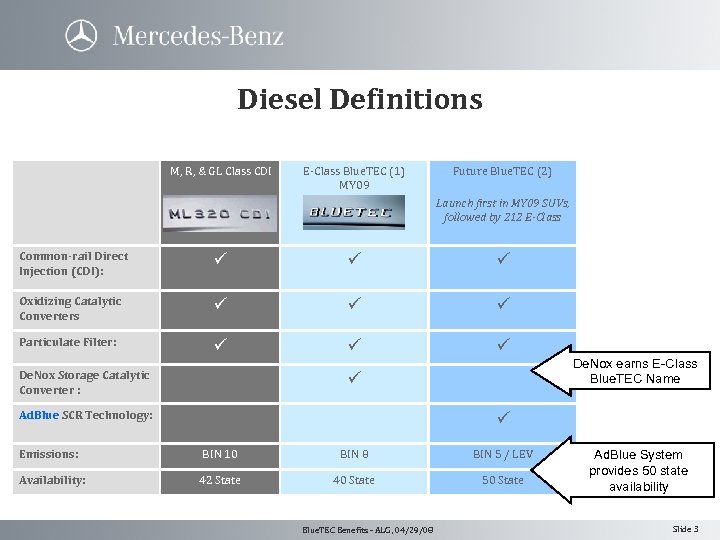Select the M, R, & GL Class CDI header
Image resolution: width=720 pixels, height=540 pixels.
pos(220,171)
